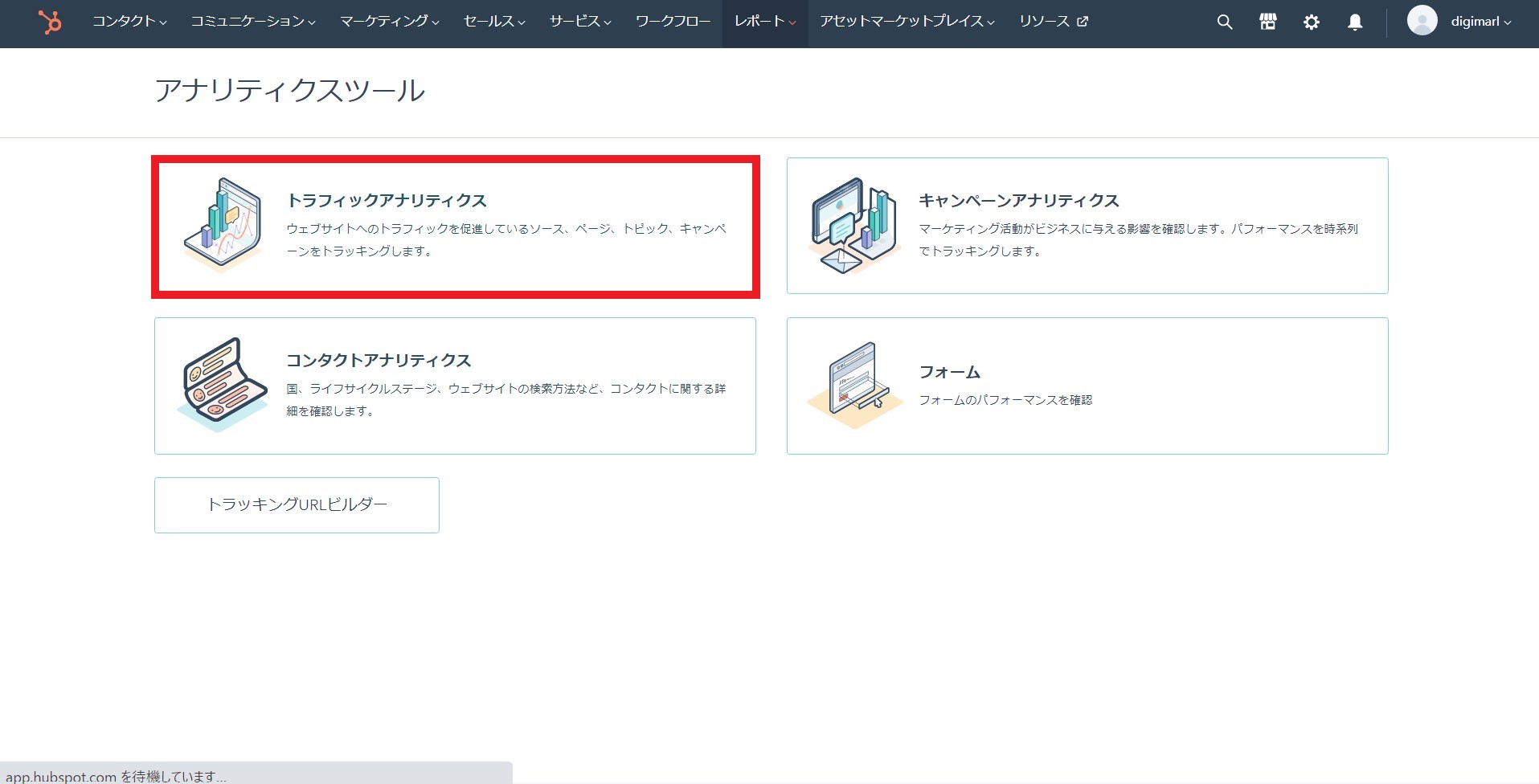The width and height of the screenshot is (1539, 784).
Task: Open the settings gear icon
Action: click(x=1311, y=22)
